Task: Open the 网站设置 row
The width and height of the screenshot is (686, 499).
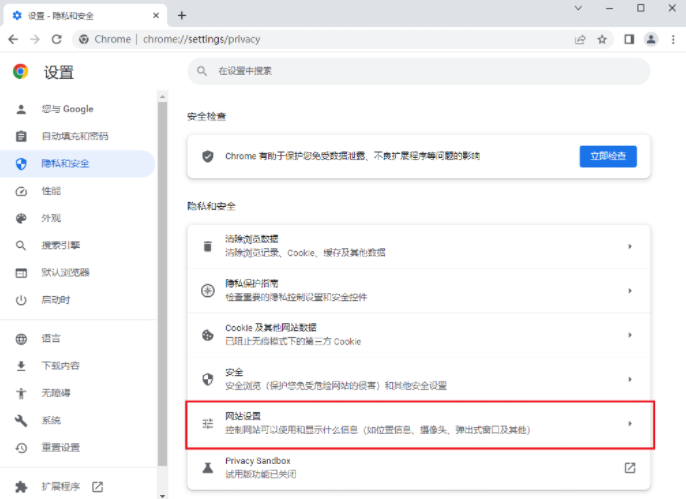Action: pos(420,424)
